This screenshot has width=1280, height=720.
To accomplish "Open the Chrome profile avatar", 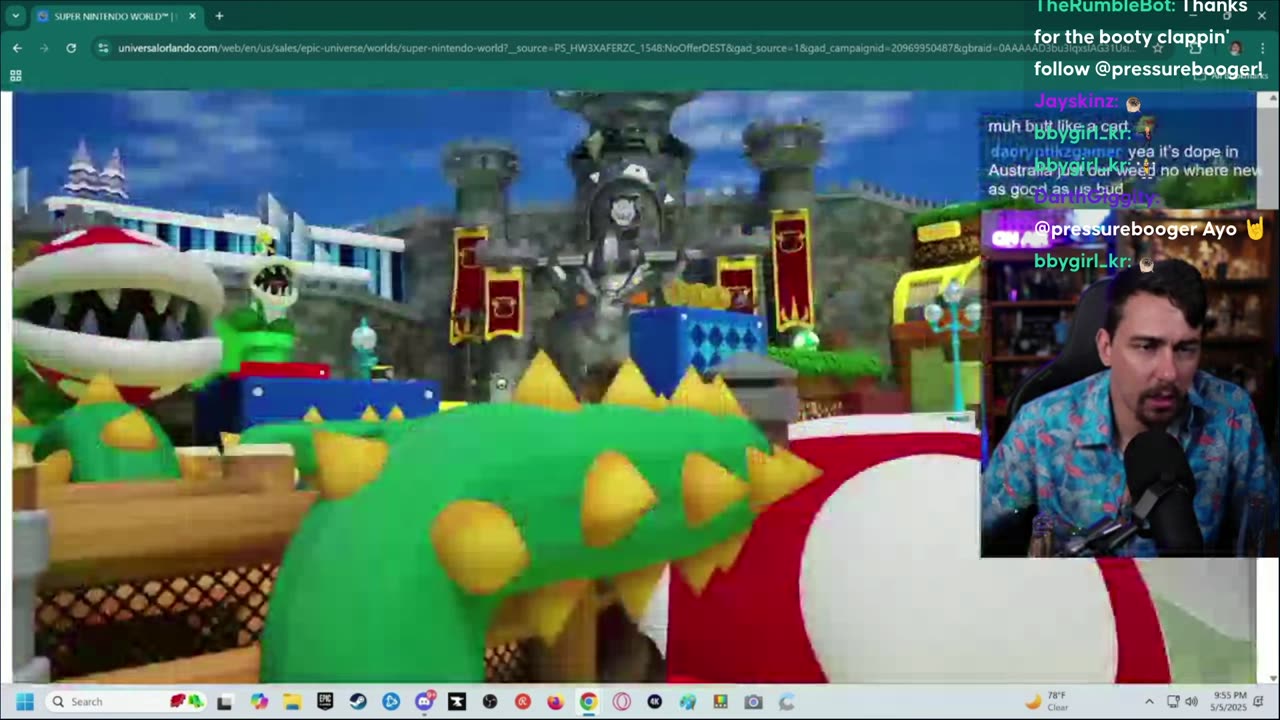I will point(1236,48).
